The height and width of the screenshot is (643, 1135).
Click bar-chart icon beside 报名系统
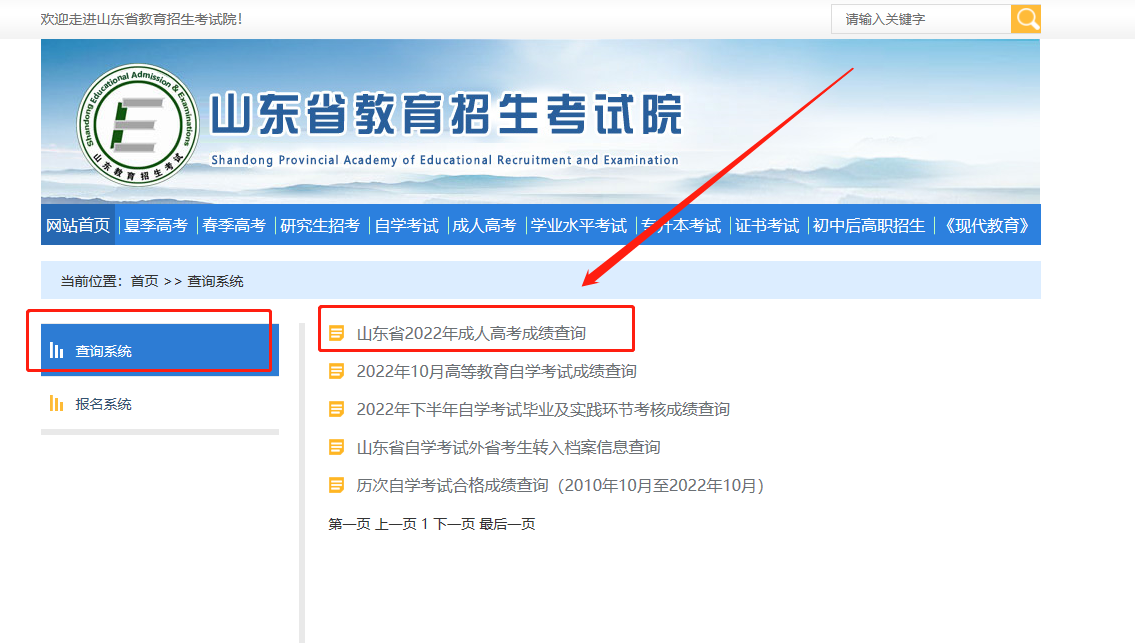[x=56, y=403]
